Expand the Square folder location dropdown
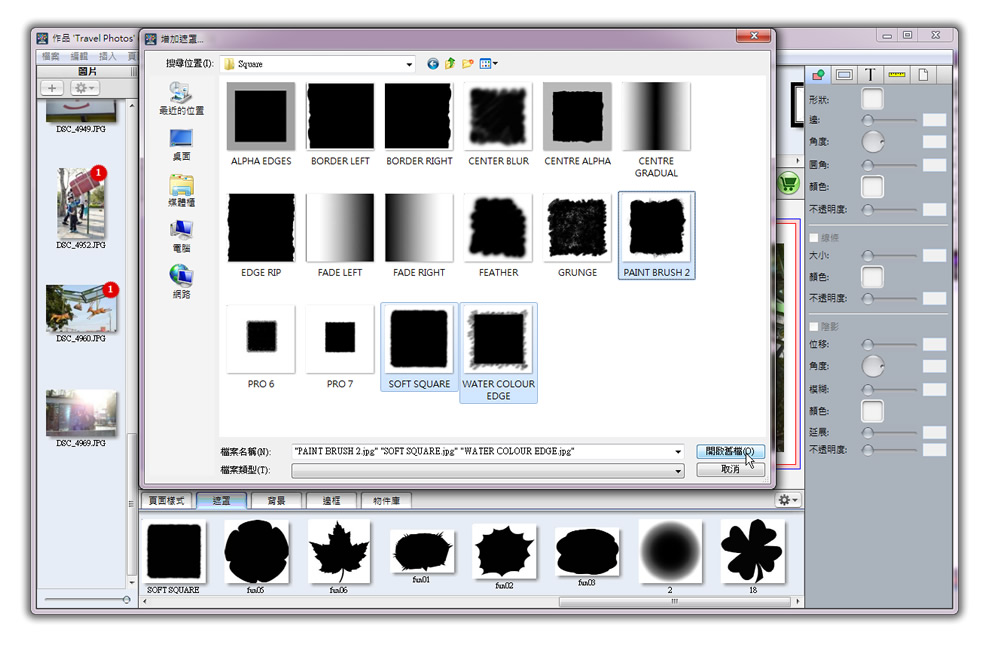This screenshot has width=992, height=645. coord(408,64)
